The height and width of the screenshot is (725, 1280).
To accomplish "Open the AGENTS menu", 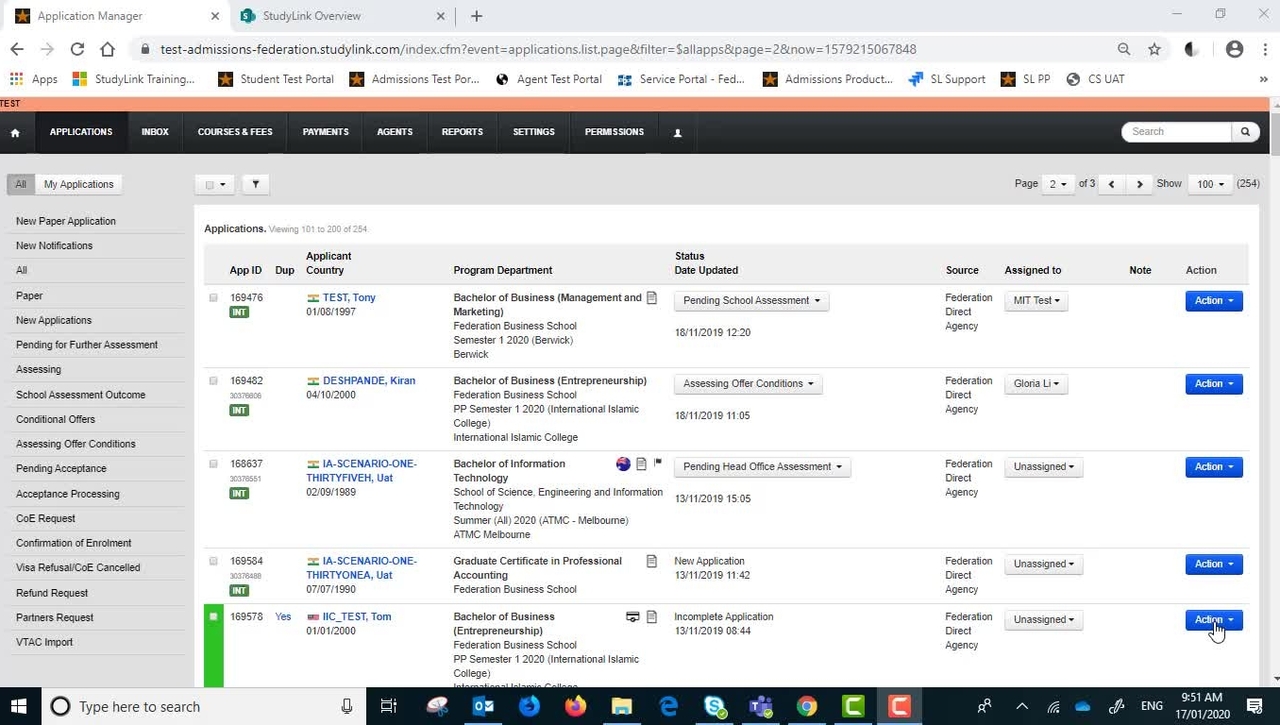I will point(395,132).
